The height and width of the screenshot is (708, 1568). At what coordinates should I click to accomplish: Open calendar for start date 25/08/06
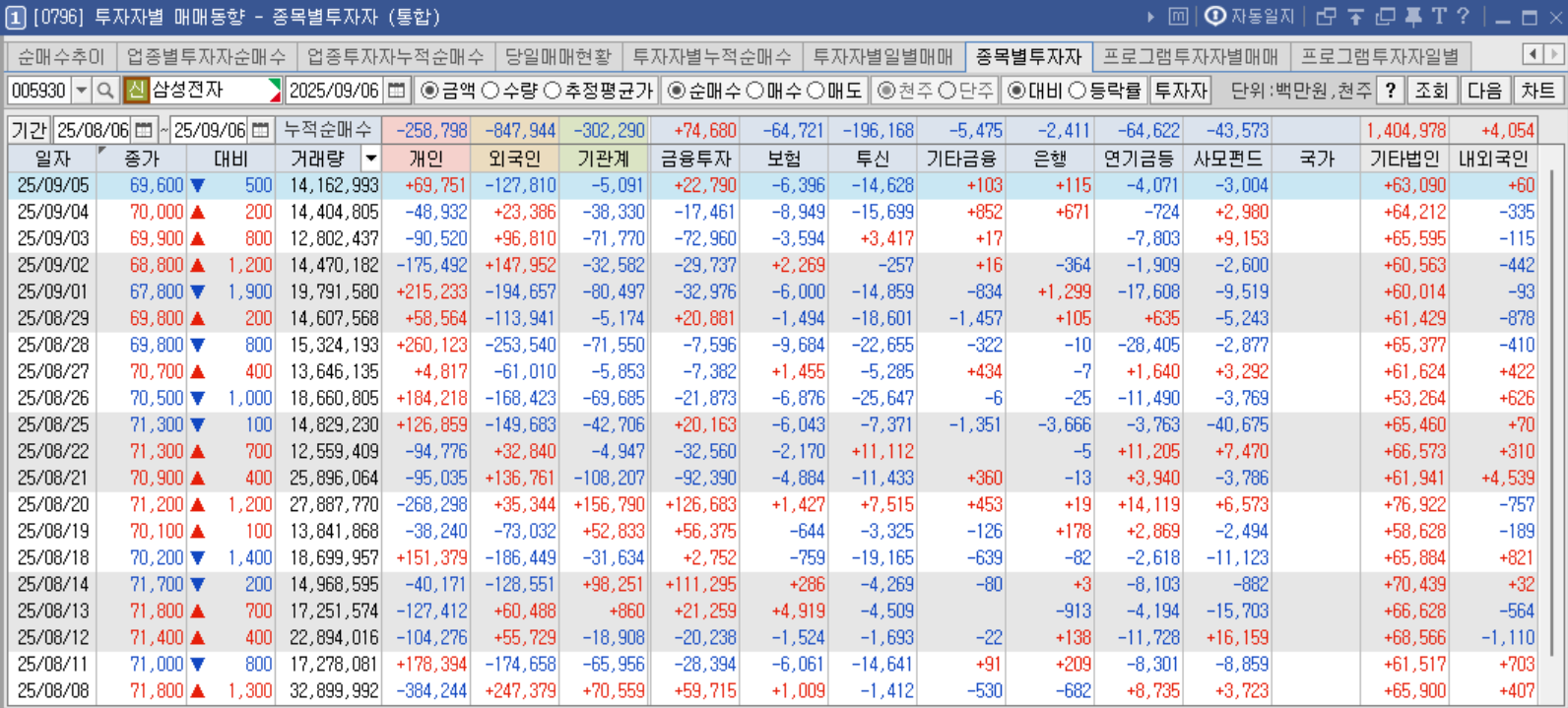(144, 130)
